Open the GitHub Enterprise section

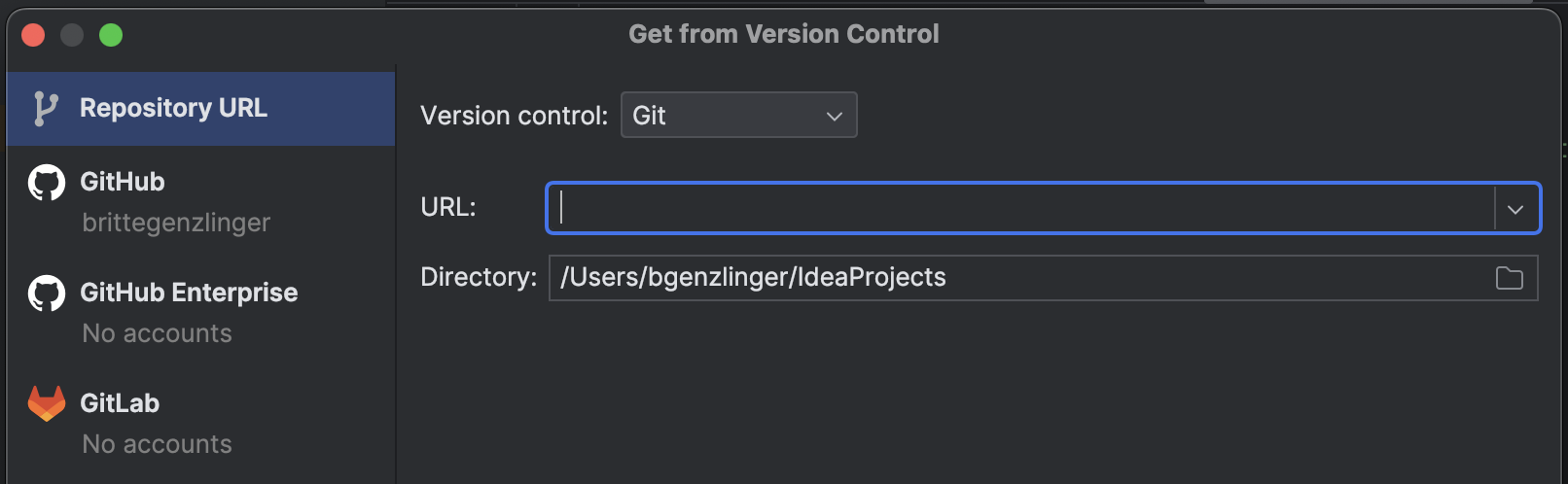click(x=189, y=293)
